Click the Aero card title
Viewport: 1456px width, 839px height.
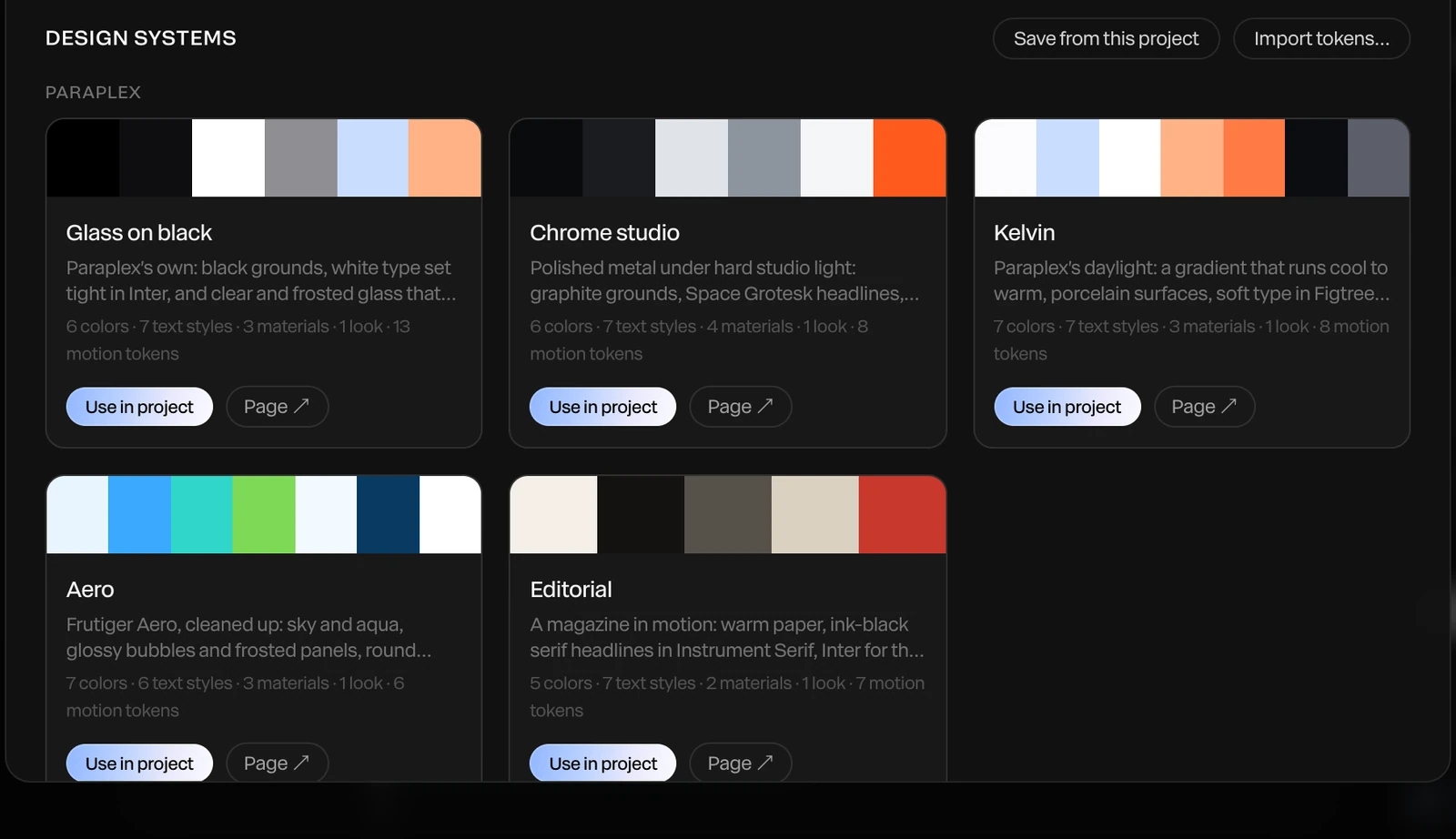pos(90,590)
